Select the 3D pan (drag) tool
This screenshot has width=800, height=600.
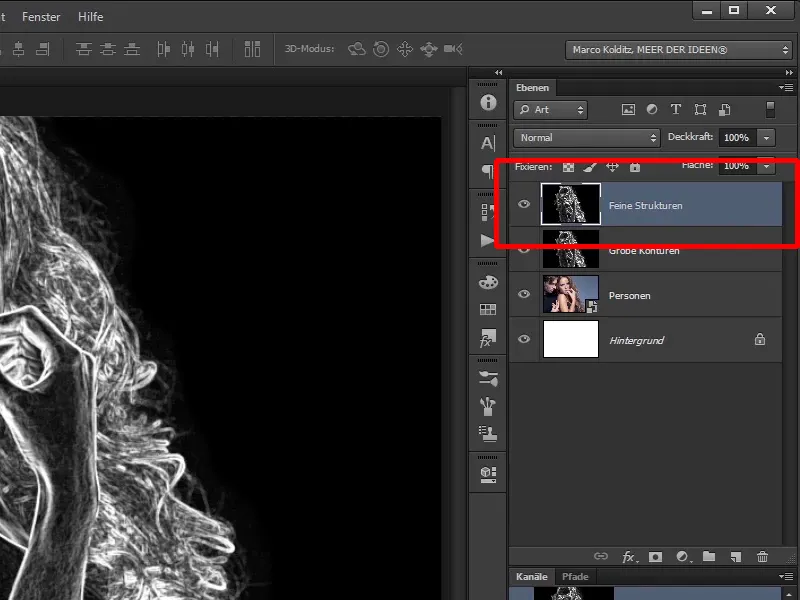click(405, 49)
